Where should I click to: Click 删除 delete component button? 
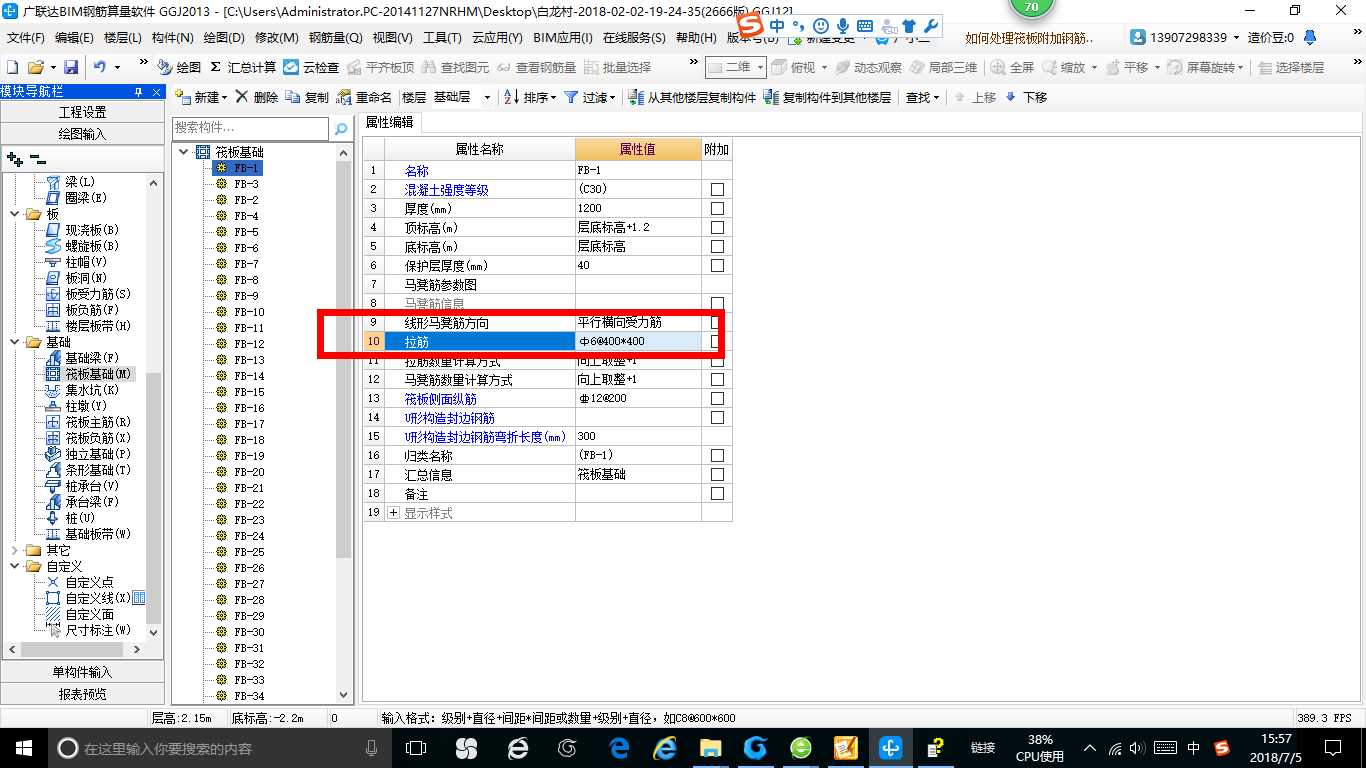point(257,97)
